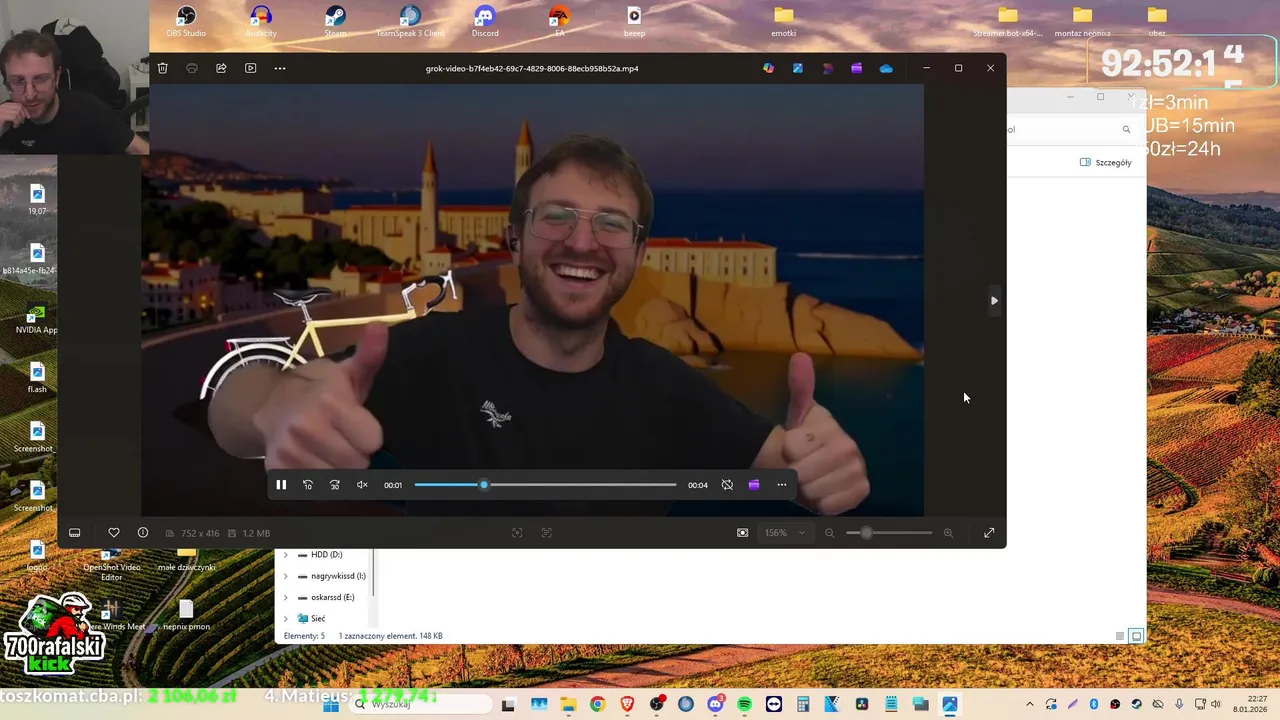Enter full screen with the expand arrows
1280x720 pixels.
989,533
